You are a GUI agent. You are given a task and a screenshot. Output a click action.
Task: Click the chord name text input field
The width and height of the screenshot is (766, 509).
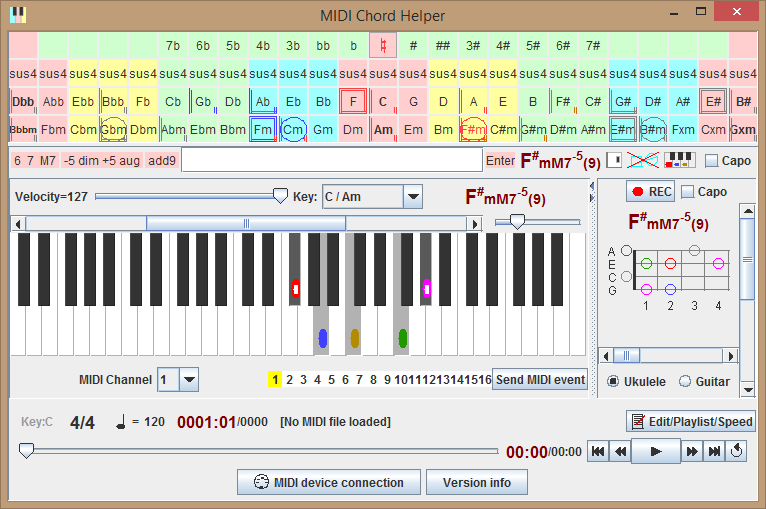(332, 160)
